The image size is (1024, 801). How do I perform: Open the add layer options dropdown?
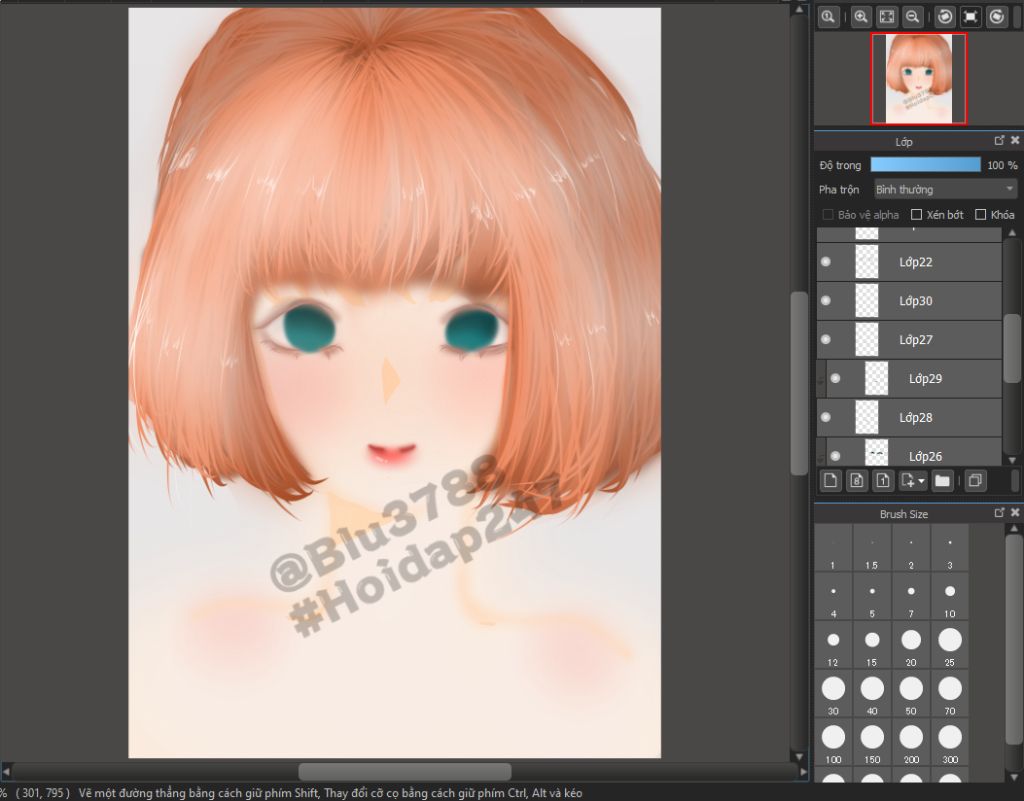912,481
